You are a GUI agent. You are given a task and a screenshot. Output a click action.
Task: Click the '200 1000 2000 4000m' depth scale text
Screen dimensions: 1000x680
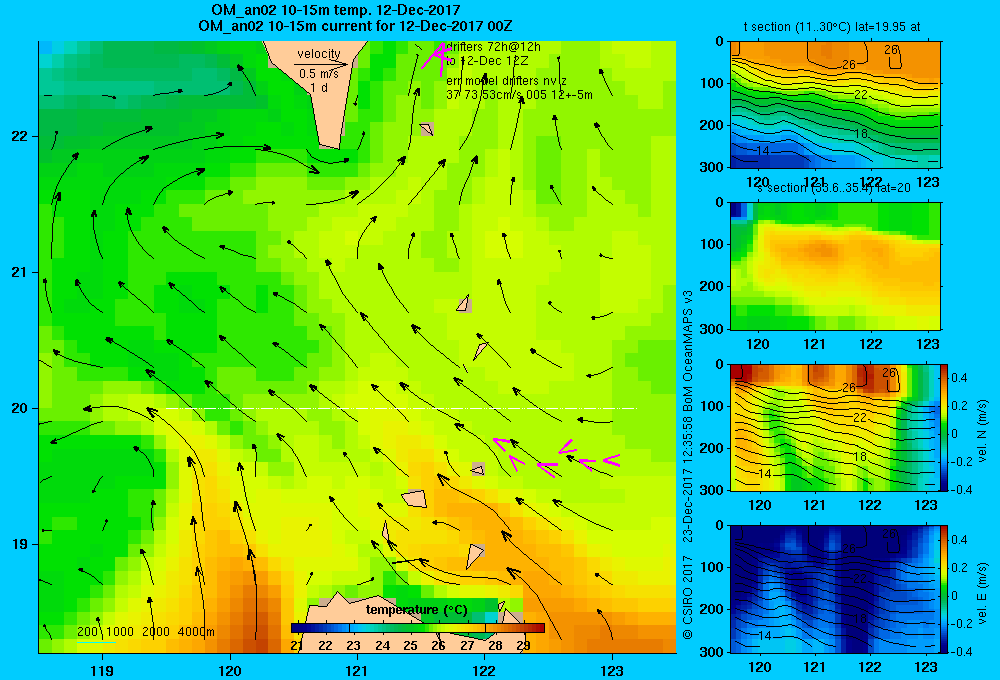click(145, 632)
